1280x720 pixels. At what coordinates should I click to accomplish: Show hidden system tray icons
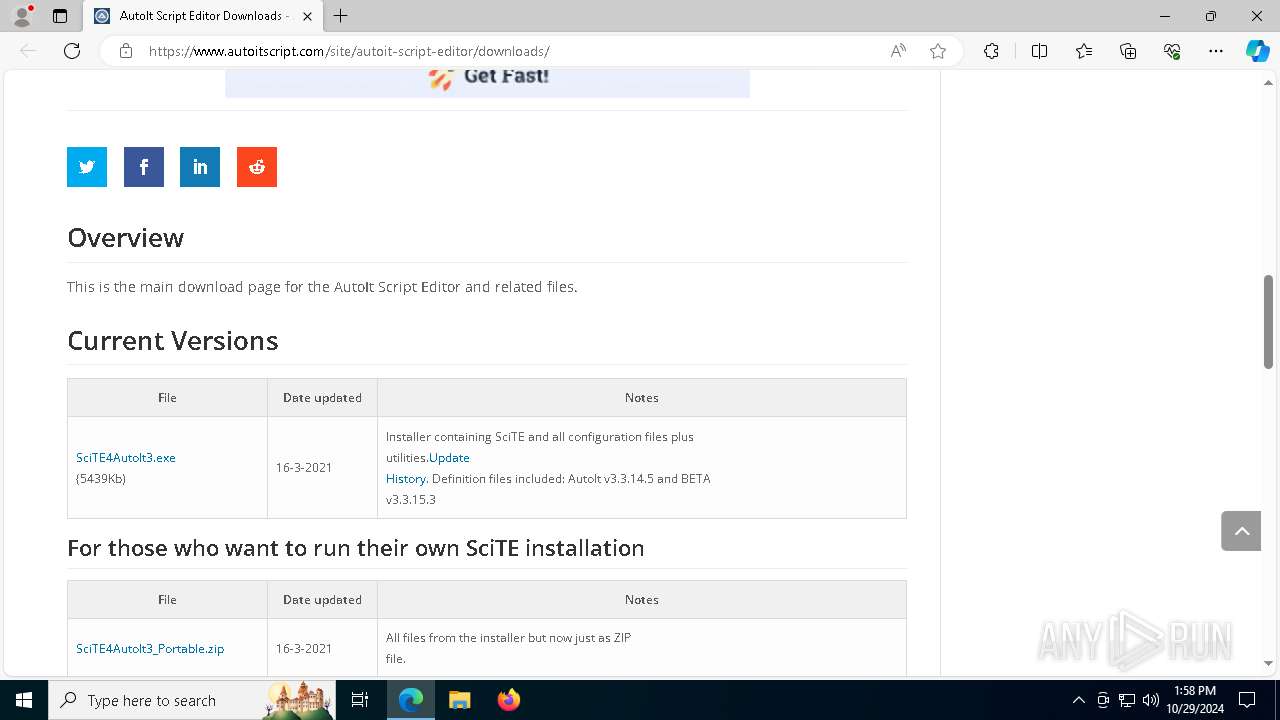1078,700
